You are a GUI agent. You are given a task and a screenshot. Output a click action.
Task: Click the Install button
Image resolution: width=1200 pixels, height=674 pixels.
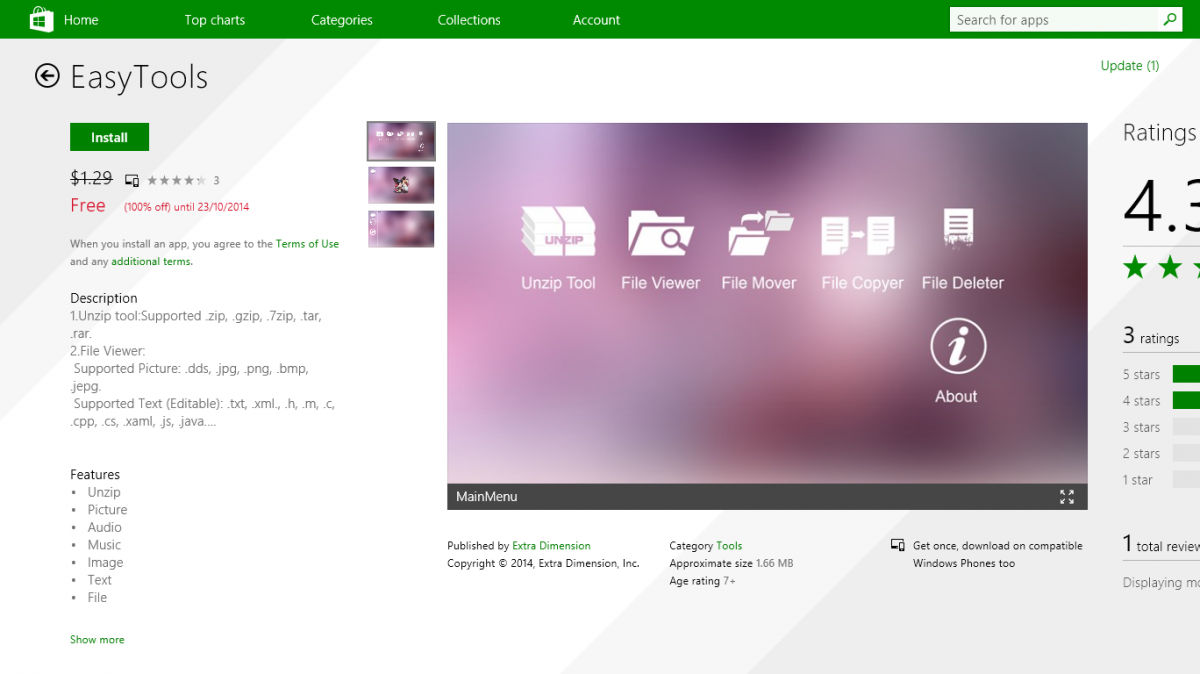click(109, 137)
